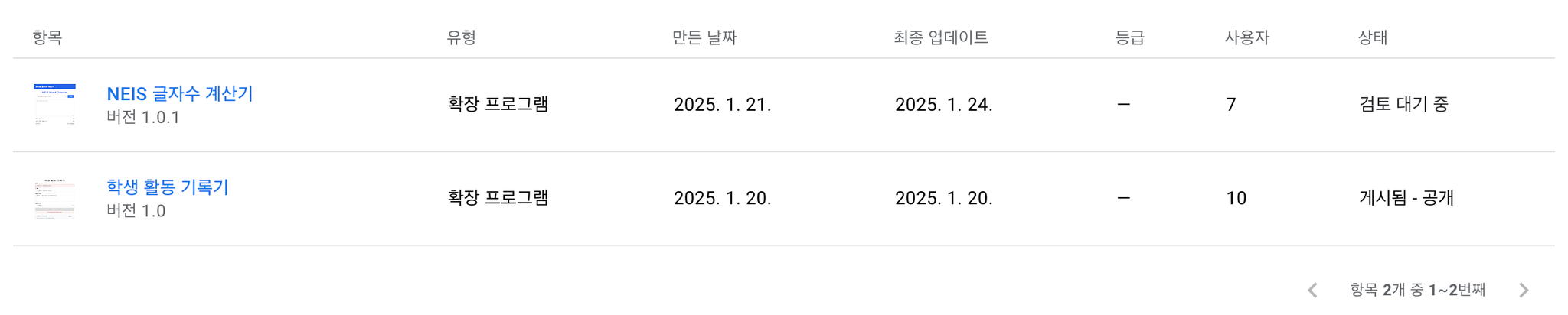This screenshot has width=1568, height=315.
Task: Open the 학생 활동 기록기 item link
Action: pos(168,187)
